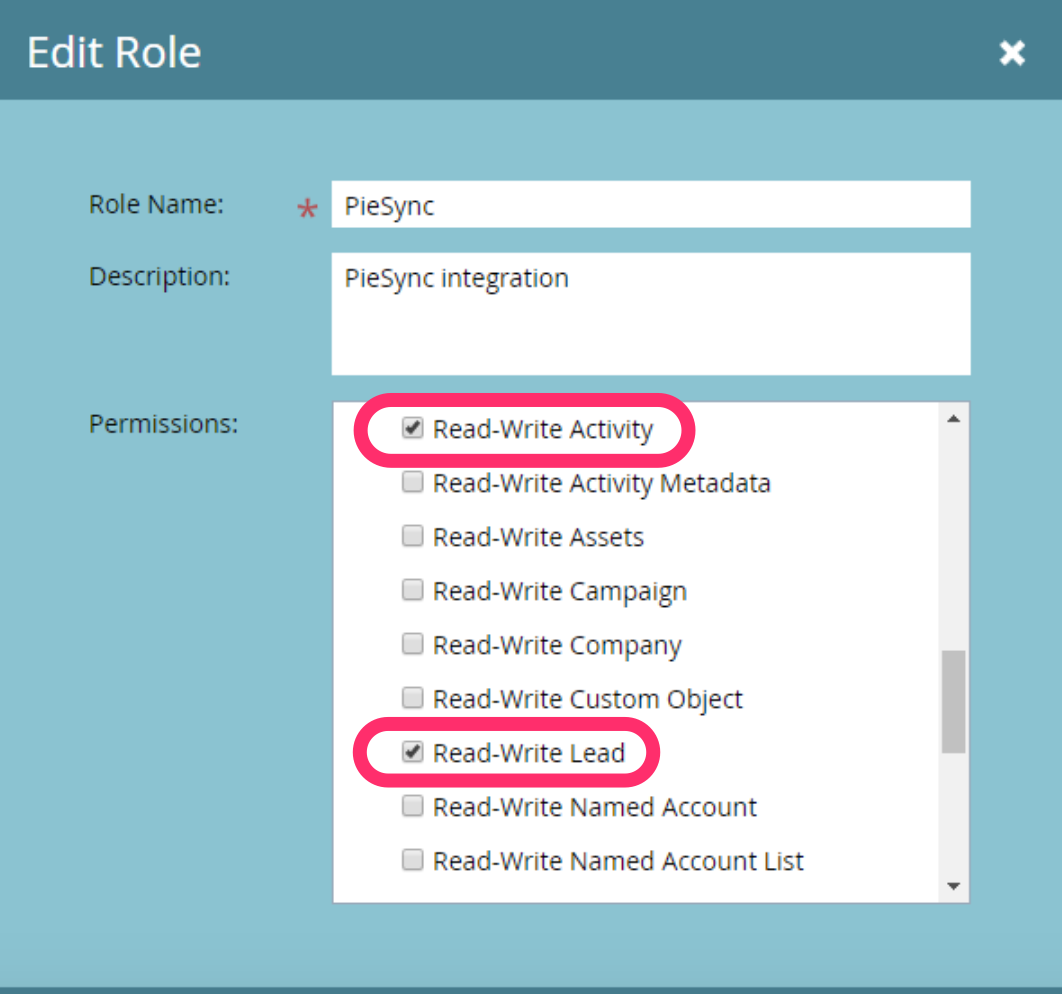Click the Edit Role dialog title
The height and width of the screenshot is (994, 1062).
tap(114, 52)
